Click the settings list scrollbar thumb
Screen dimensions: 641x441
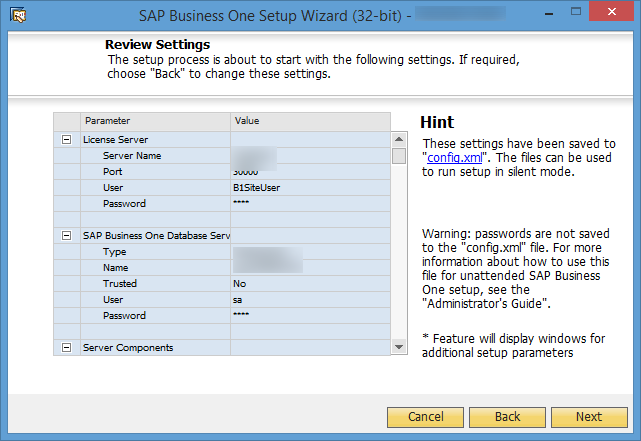coord(399,156)
